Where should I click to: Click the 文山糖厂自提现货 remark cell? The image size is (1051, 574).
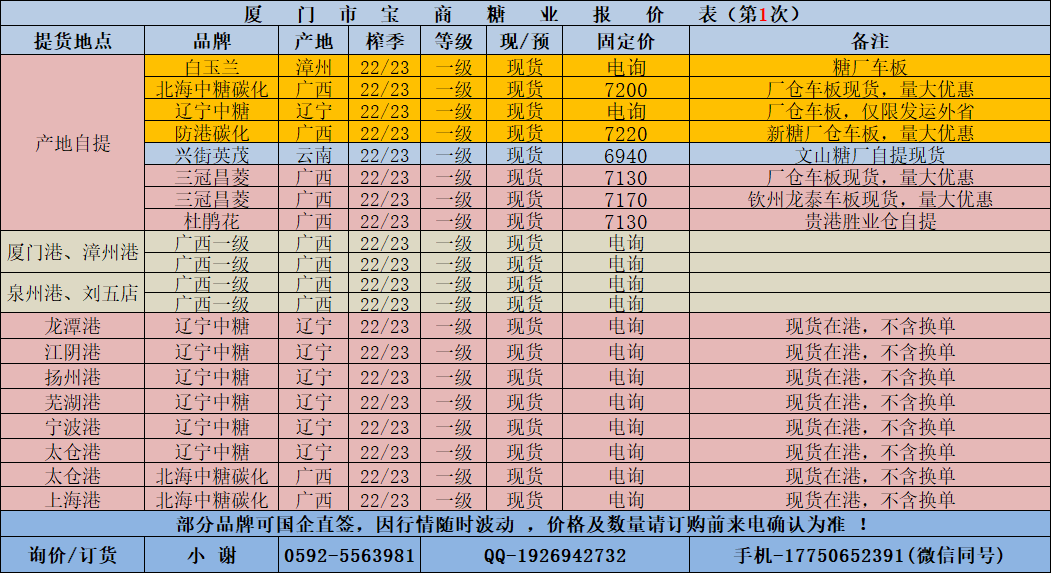870,156
